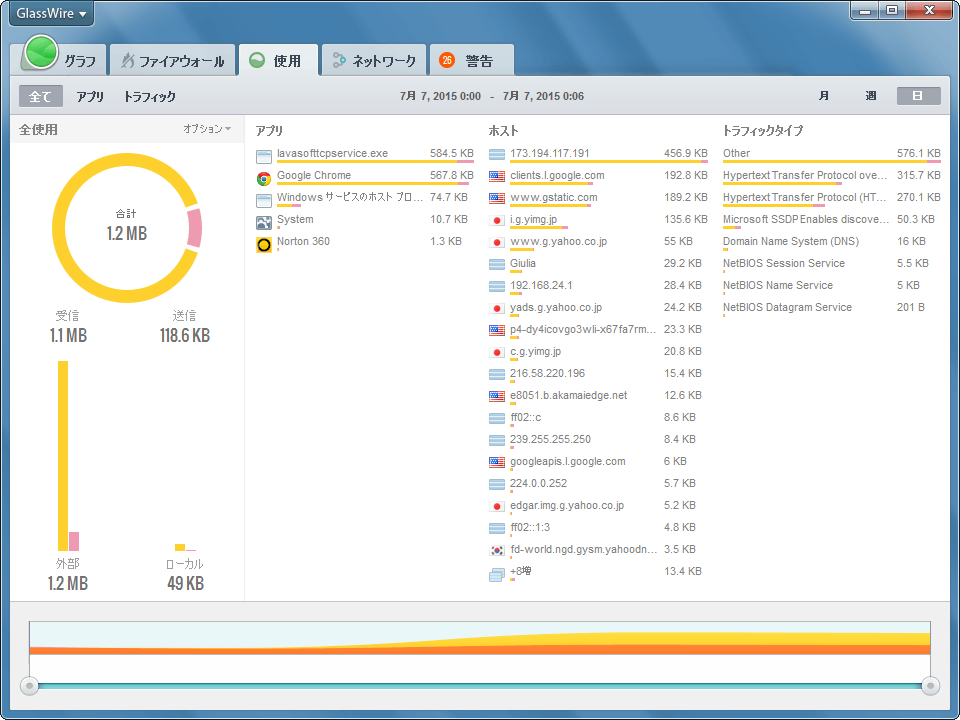This screenshot has width=960, height=720.
Task: Switch to the ファイアウォール tab
Action: (173, 60)
